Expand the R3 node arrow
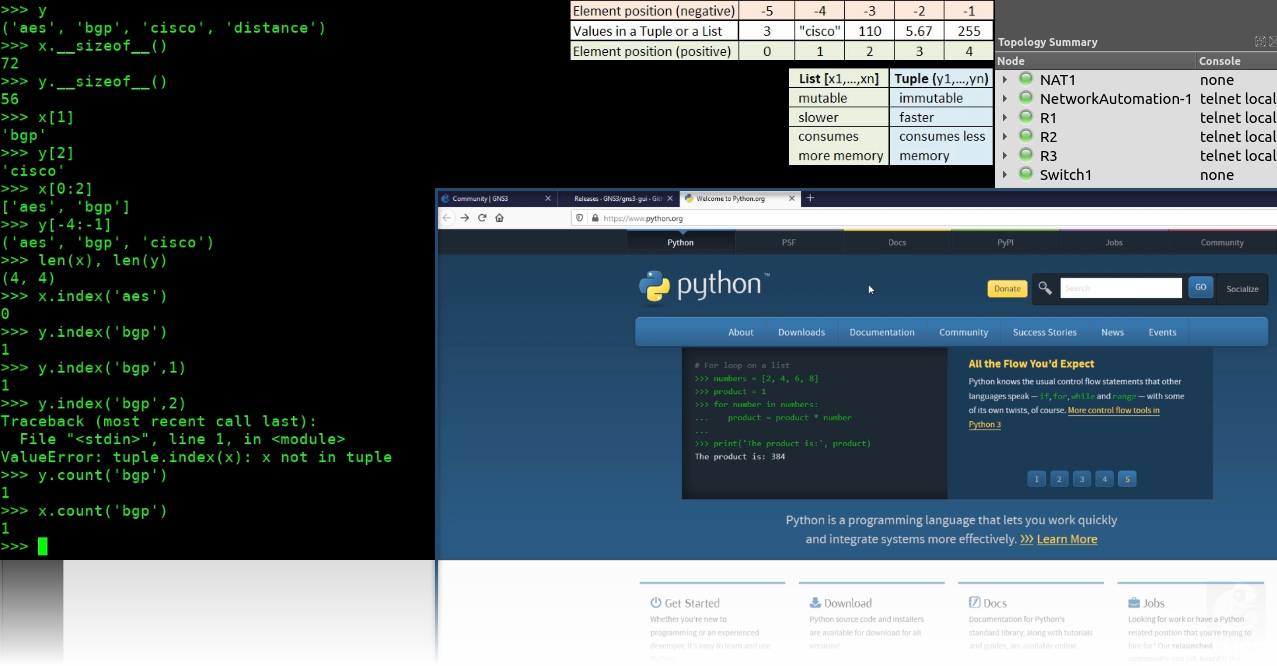1277x666 pixels. pyautogui.click(x=1004, y=156)
